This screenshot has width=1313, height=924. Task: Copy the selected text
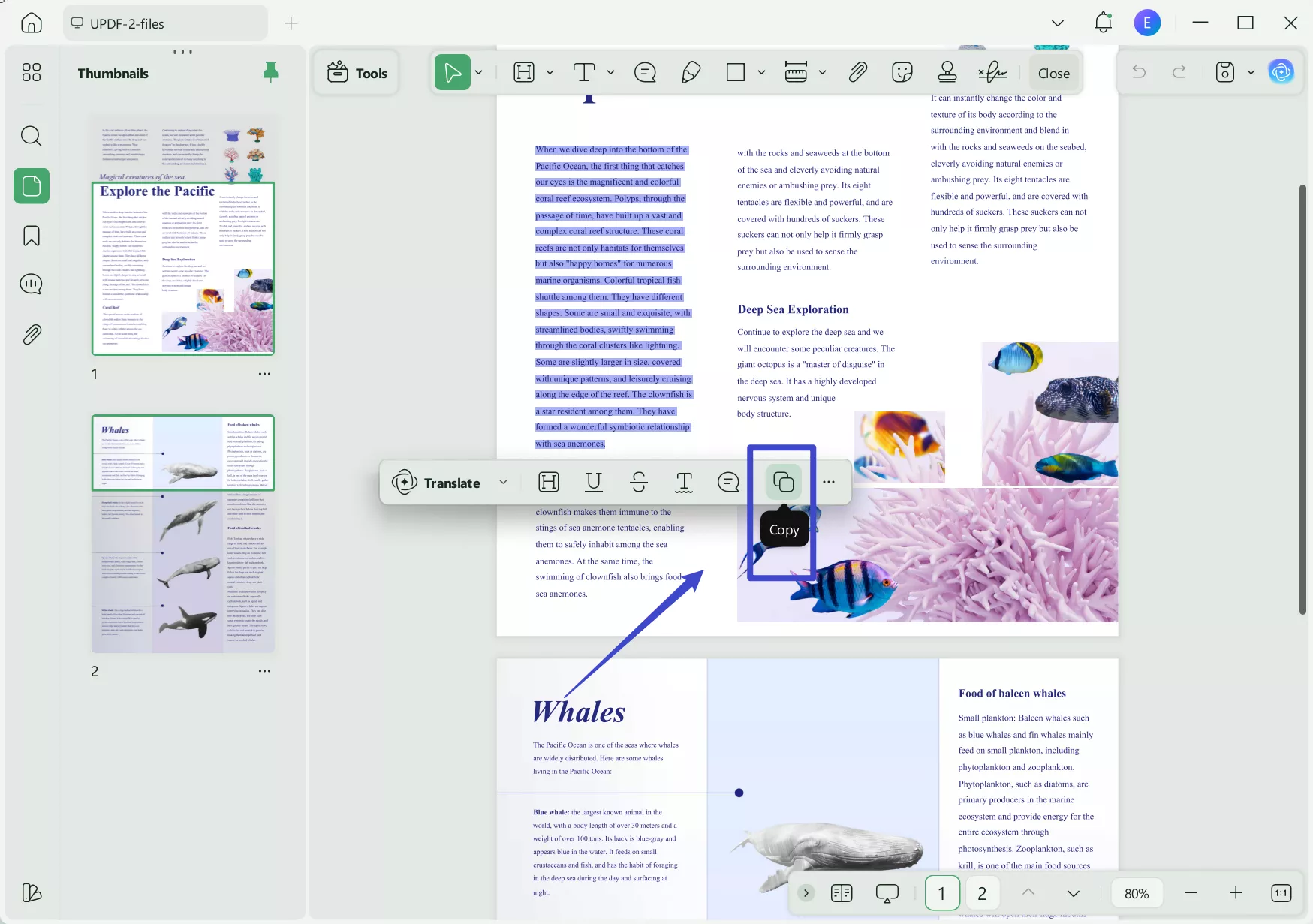click(783, 482)
